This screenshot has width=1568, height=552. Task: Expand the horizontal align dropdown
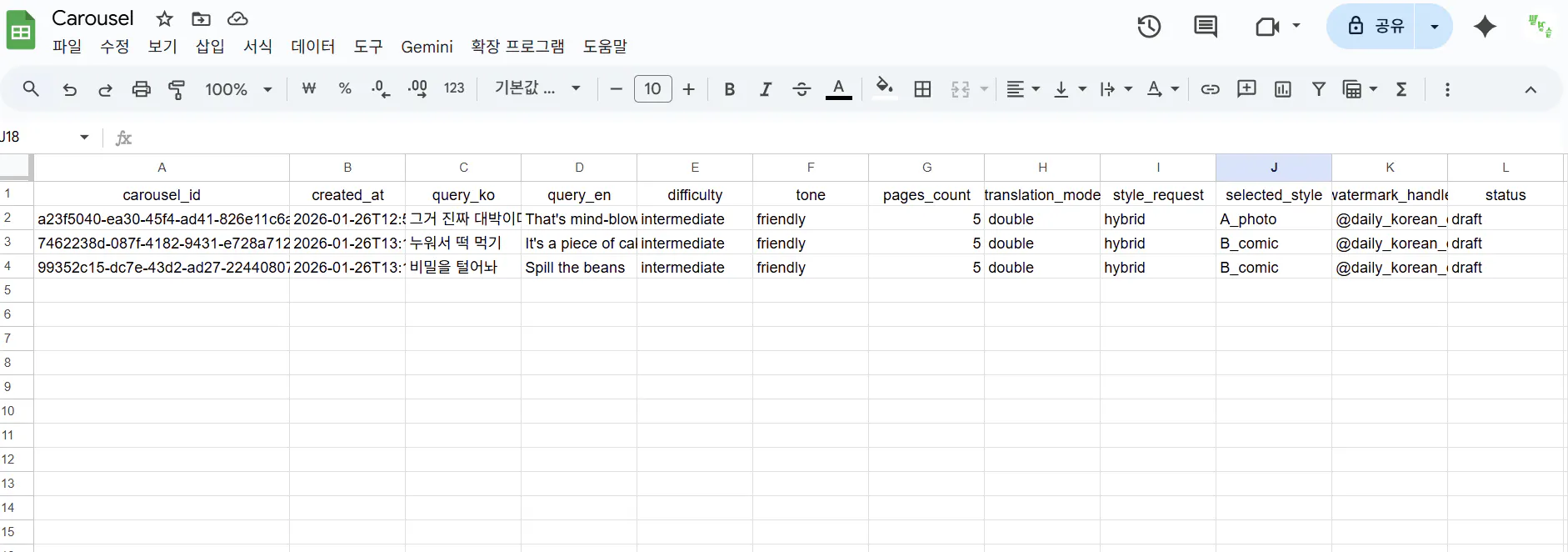click(1023, 89)
